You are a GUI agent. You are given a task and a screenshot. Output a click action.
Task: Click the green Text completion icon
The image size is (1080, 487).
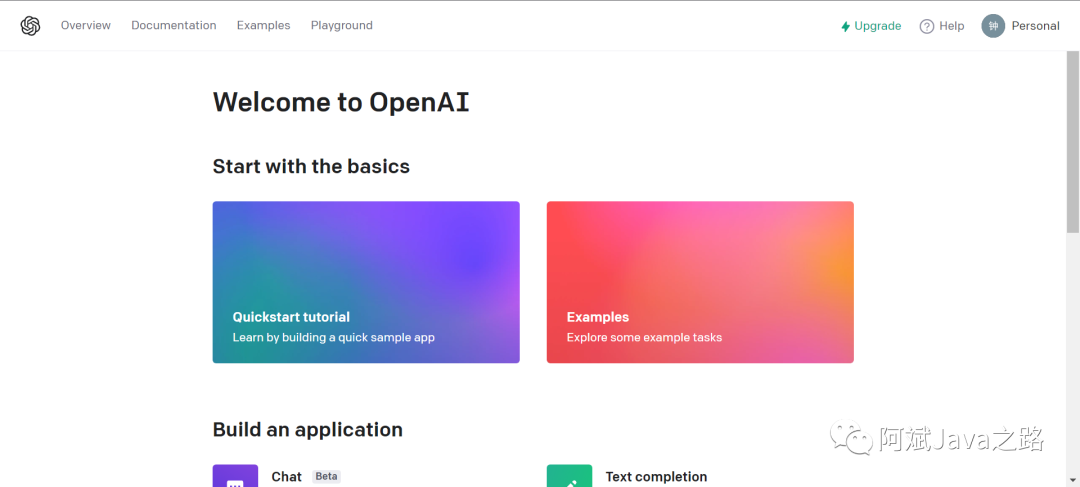pos(569,477)
